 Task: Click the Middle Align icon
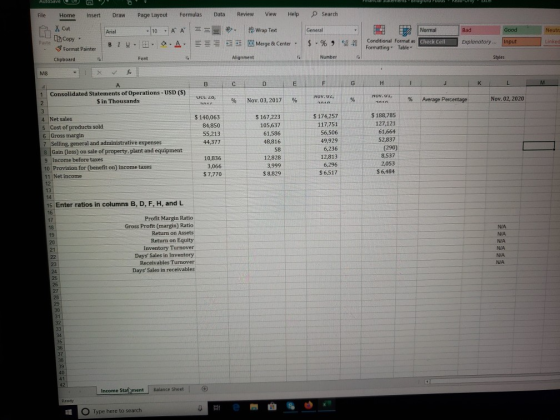[x=207, y=30]
